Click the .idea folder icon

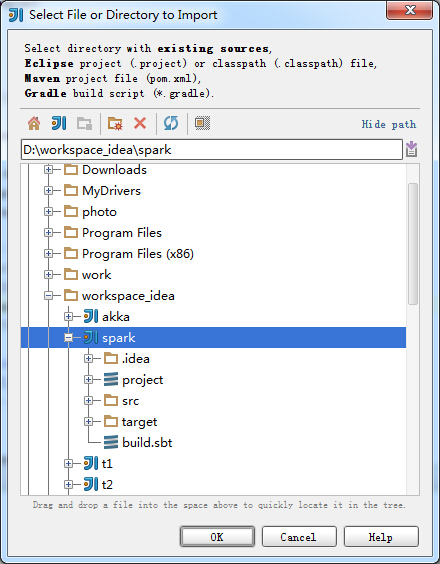pyautogui.click(x=111, y=358)
